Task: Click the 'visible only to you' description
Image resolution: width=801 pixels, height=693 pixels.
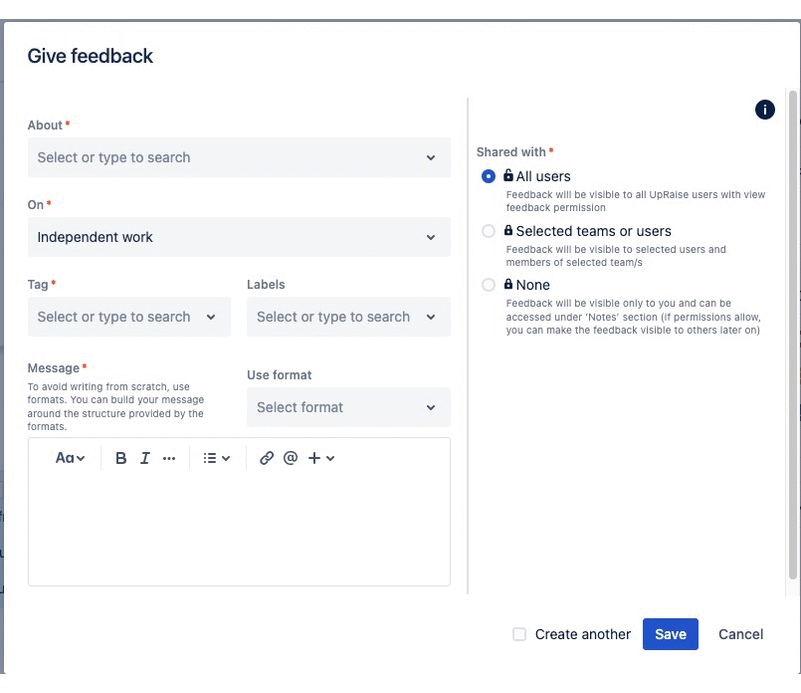Action: click(x=633, y=317)
